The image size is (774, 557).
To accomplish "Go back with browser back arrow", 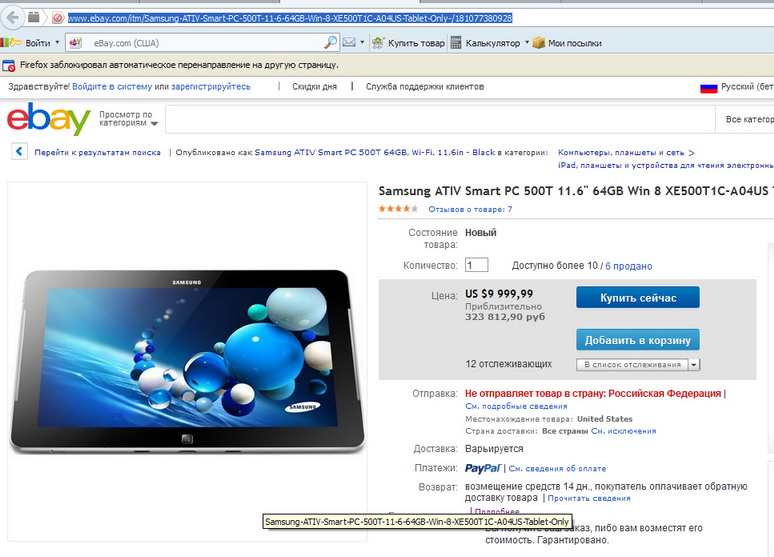I will 12,18.
